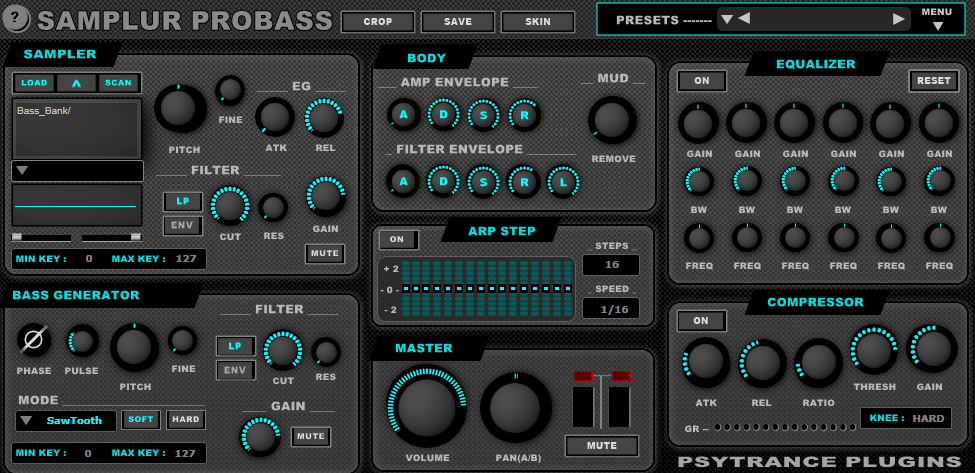Click the Compressor THRESH knob
The width and height of the screenshot is (975, 473).
click(874, 349)
